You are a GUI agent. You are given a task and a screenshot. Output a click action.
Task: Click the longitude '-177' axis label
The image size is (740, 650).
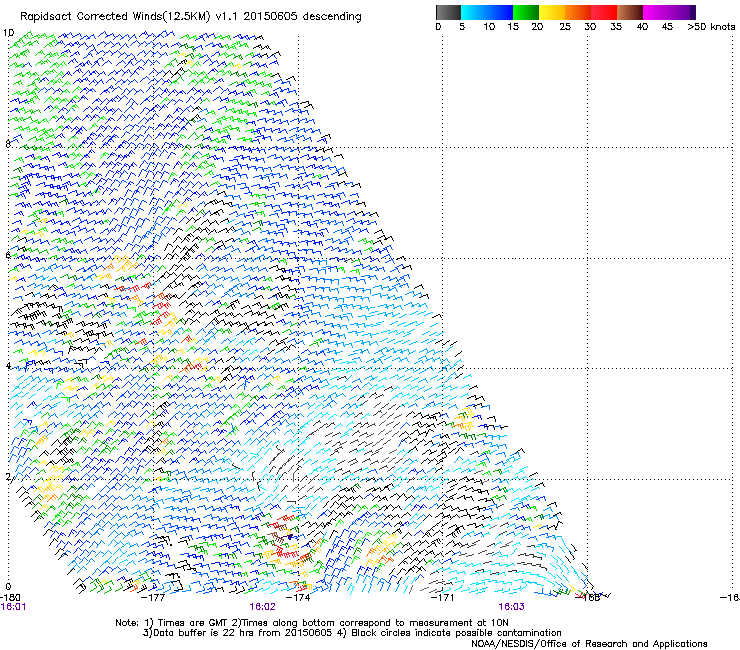tap(153, 597)
